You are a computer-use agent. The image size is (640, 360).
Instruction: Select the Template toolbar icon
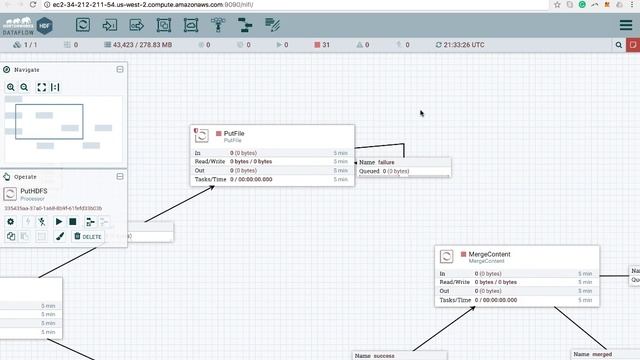pos(245,25)
